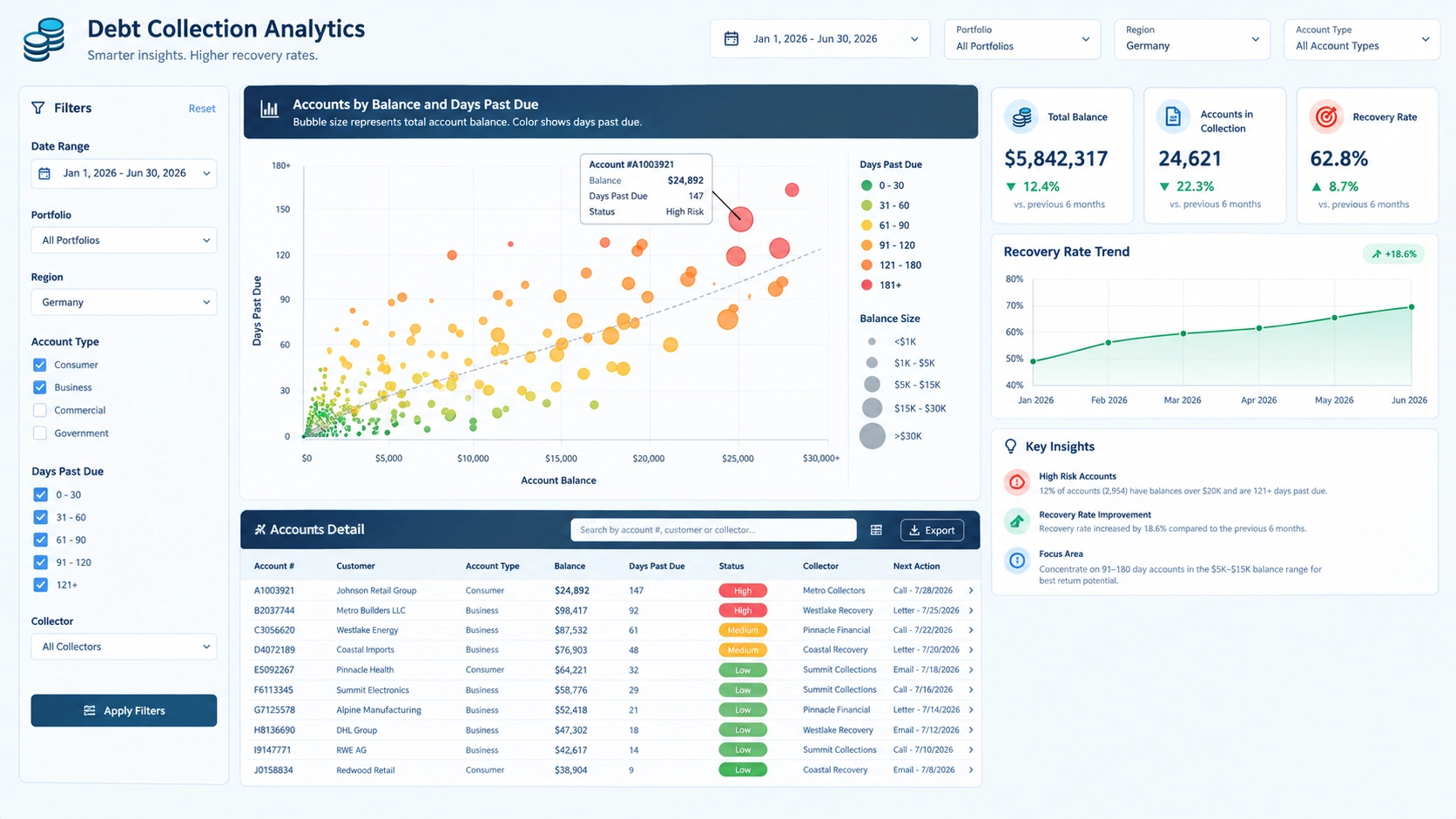Click the Key Insights lightbulb icon
The width and height of the screenshot is (1456, 819).
pyautogui.click(x=1010, y=446)
